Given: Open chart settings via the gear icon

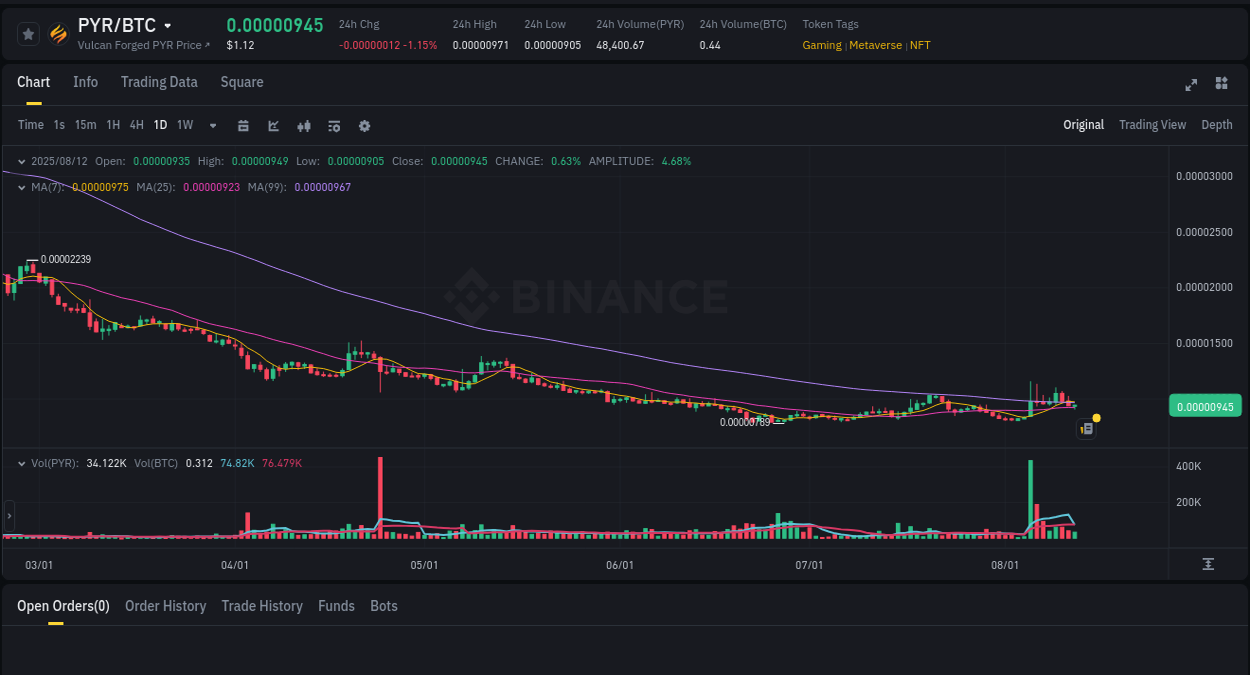Looking at the screenshot, I should click(x=364, y=125).
